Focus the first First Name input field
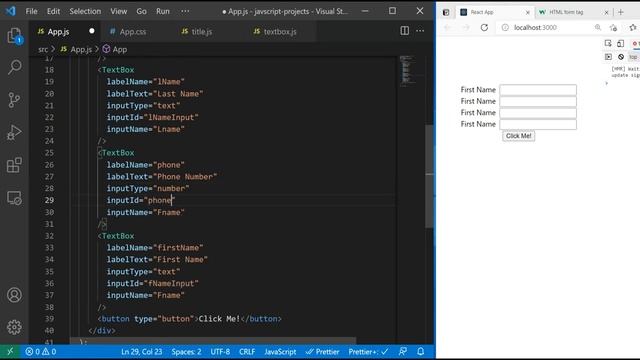The height and width of the screenshot is (360, 640). coord(538,90)
